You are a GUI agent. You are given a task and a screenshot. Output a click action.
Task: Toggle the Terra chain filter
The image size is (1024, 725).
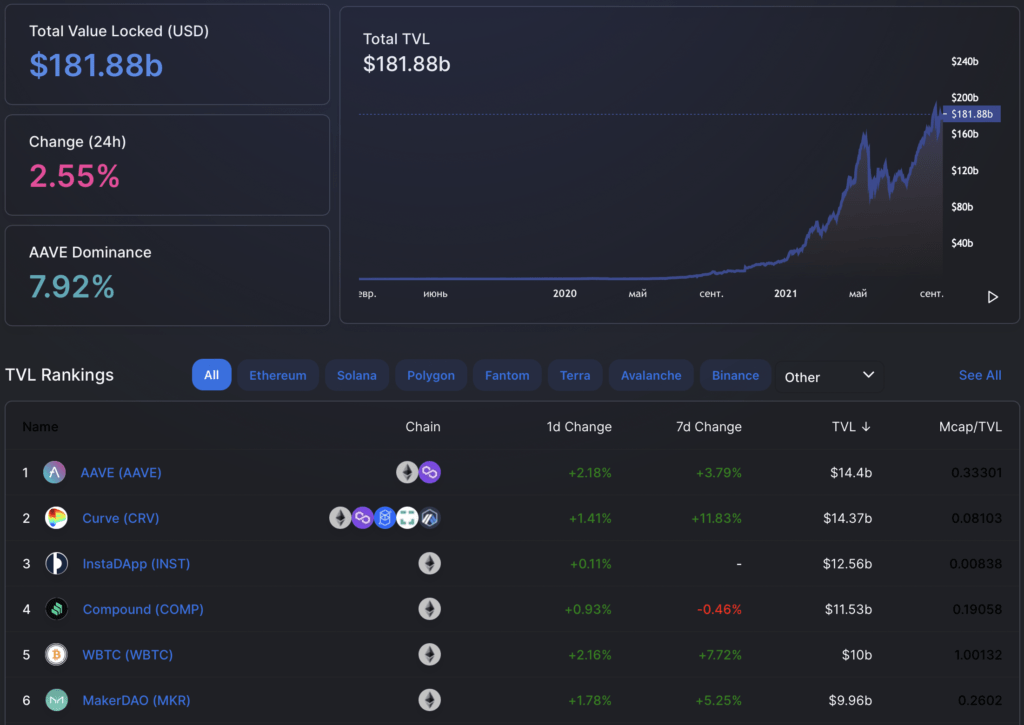click(575, 375)
